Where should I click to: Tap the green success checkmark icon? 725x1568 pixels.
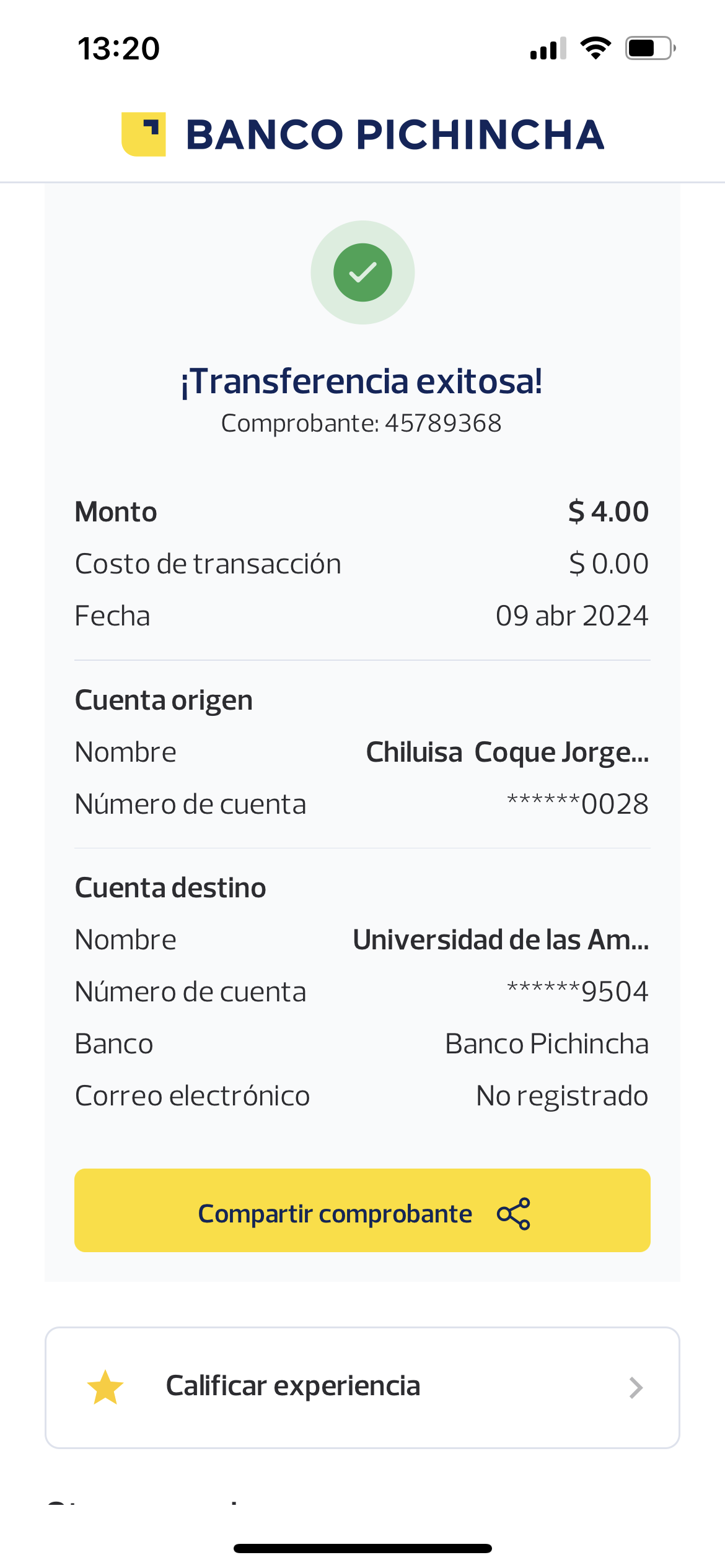pos(362,272)
